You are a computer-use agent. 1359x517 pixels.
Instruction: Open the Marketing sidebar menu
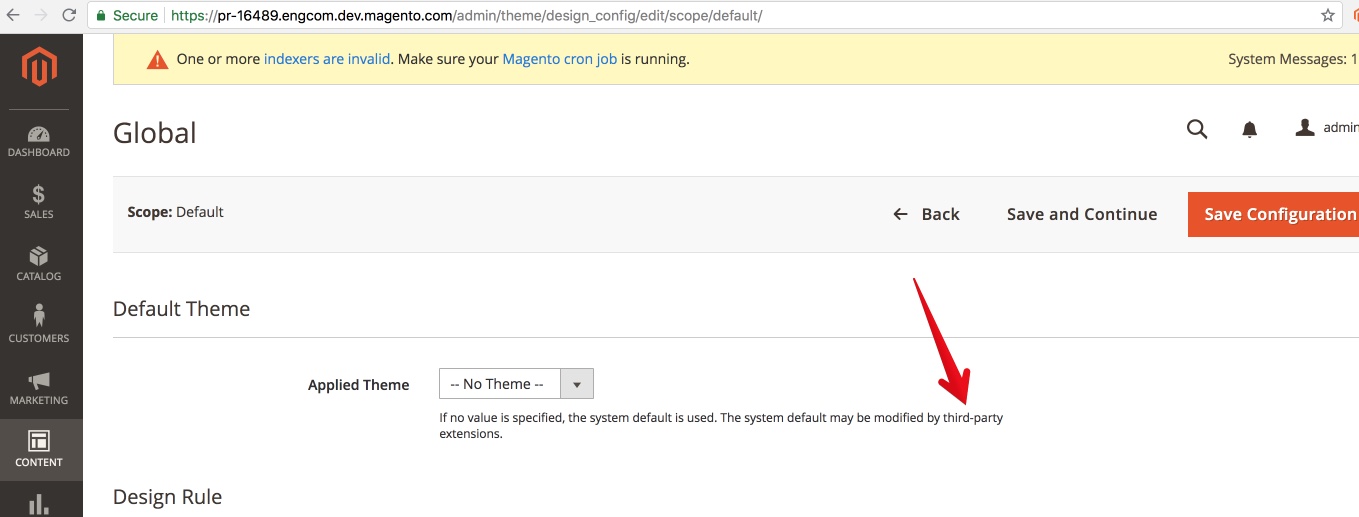point(39,388)
